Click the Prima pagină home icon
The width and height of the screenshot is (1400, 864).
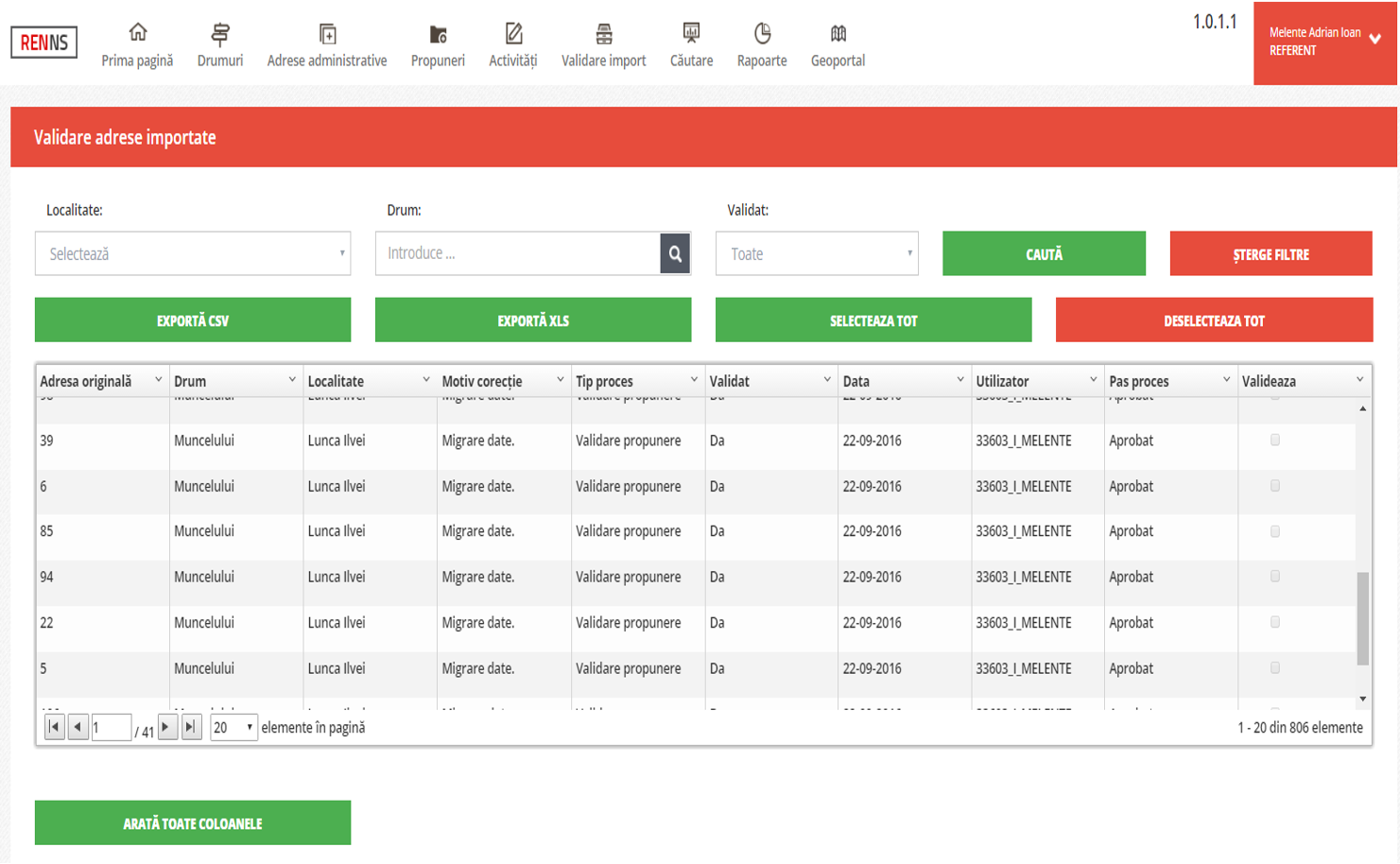point(138,33)
